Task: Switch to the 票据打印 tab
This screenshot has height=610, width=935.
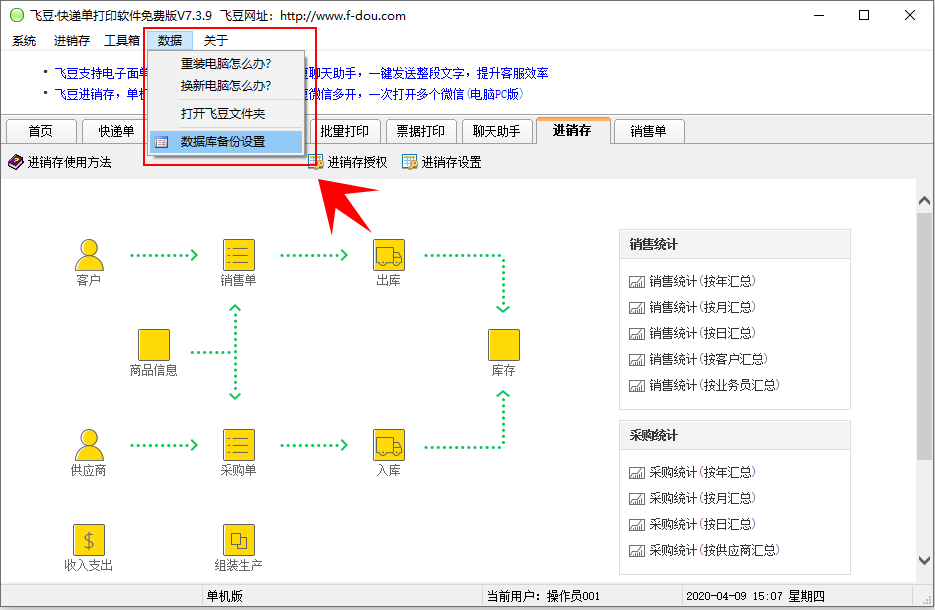Action: click(421, 131)
